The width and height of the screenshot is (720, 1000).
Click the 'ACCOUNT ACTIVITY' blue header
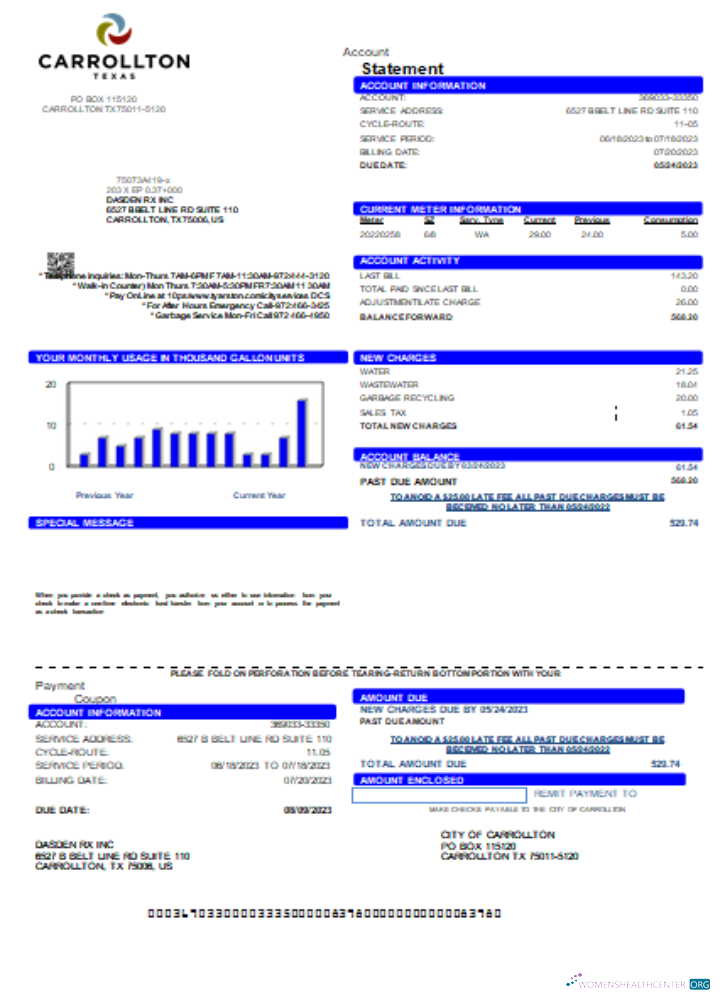click(528, 261)
